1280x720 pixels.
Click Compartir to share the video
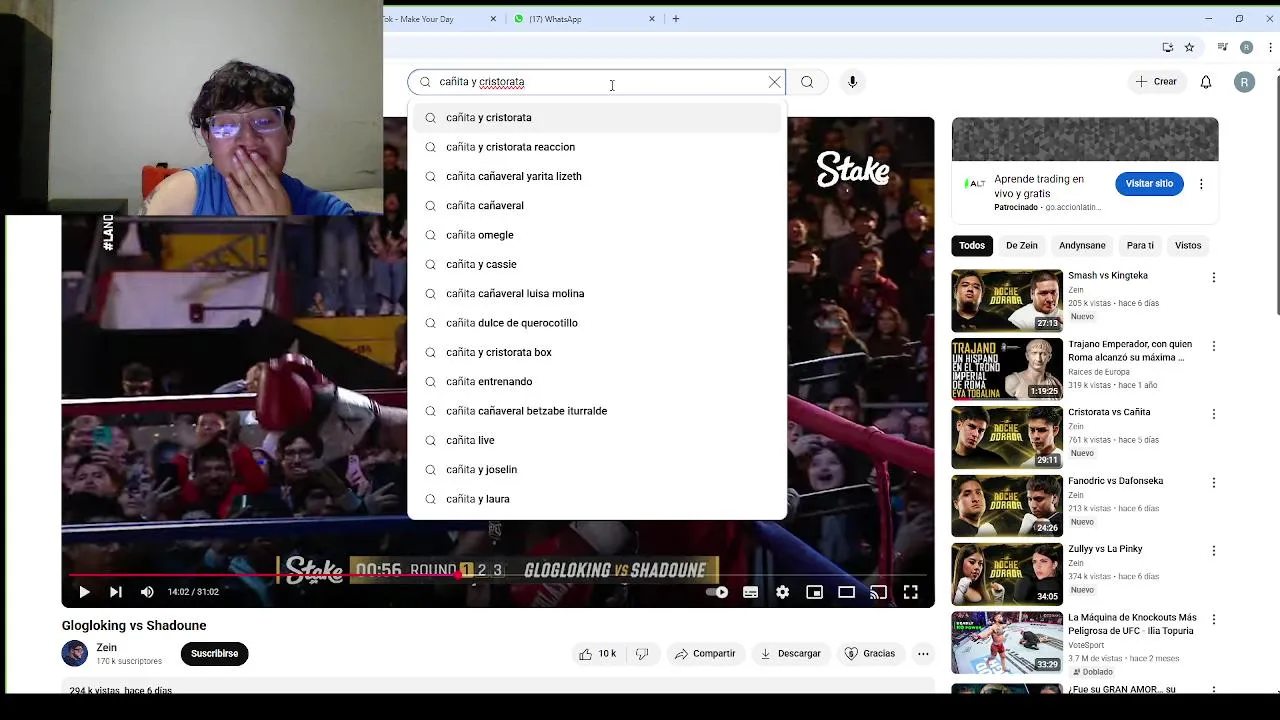pos(705,654)
